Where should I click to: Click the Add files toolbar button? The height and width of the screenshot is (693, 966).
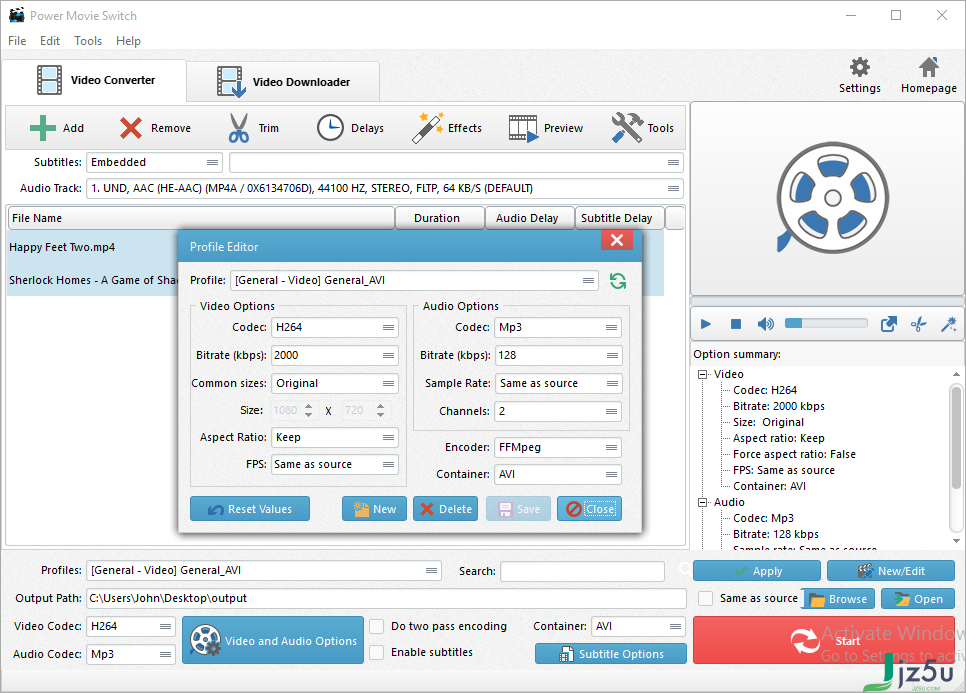[57, 128]
